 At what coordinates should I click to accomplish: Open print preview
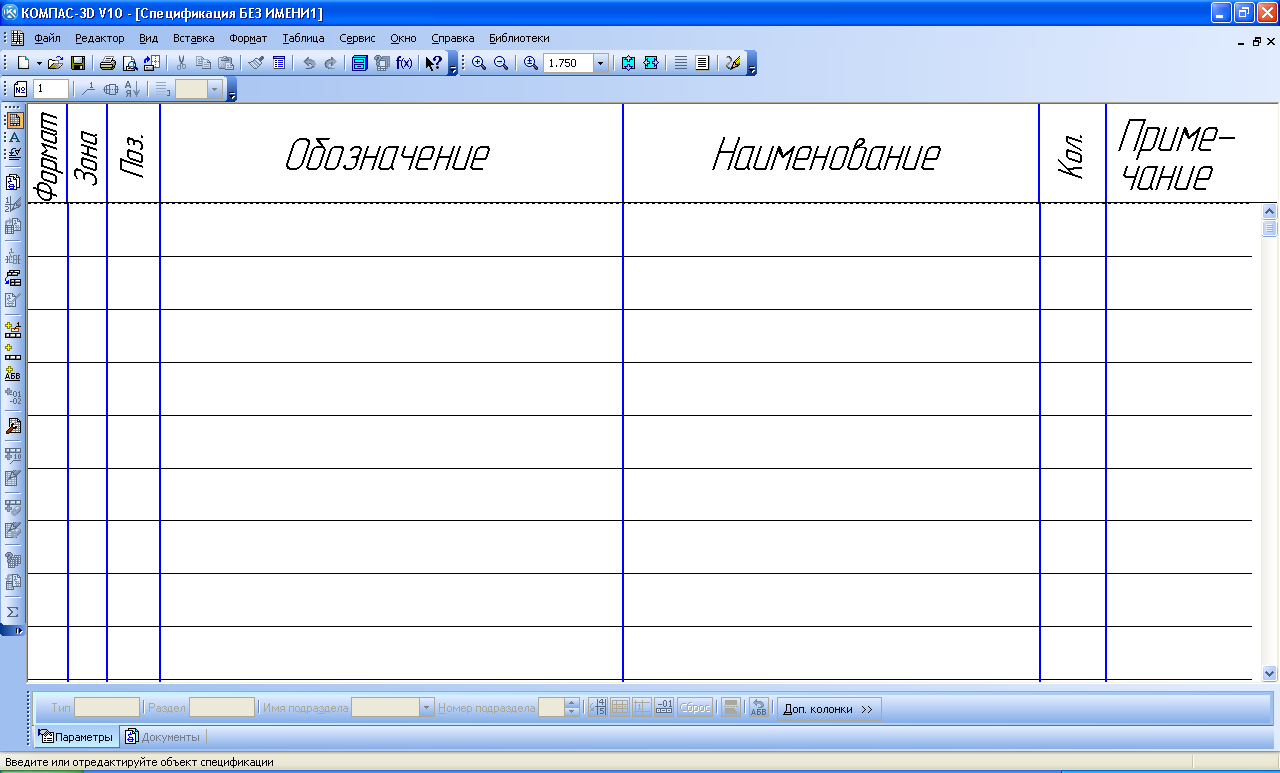point(129,63)
